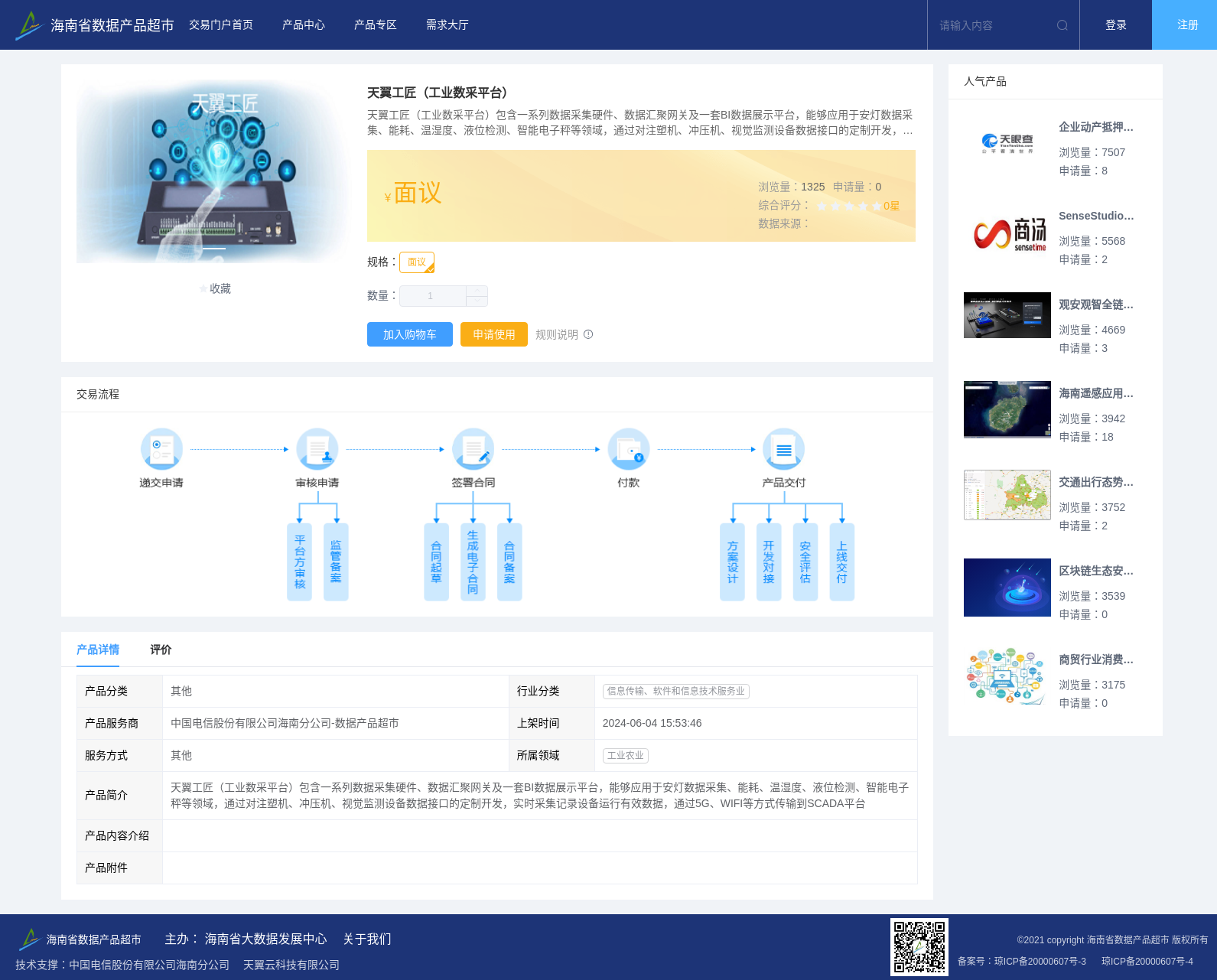This screenshot has width=1217, height=980.
Task: Click the Hainan Data Product Supermarket header logo
Action: tap(95, 25)
